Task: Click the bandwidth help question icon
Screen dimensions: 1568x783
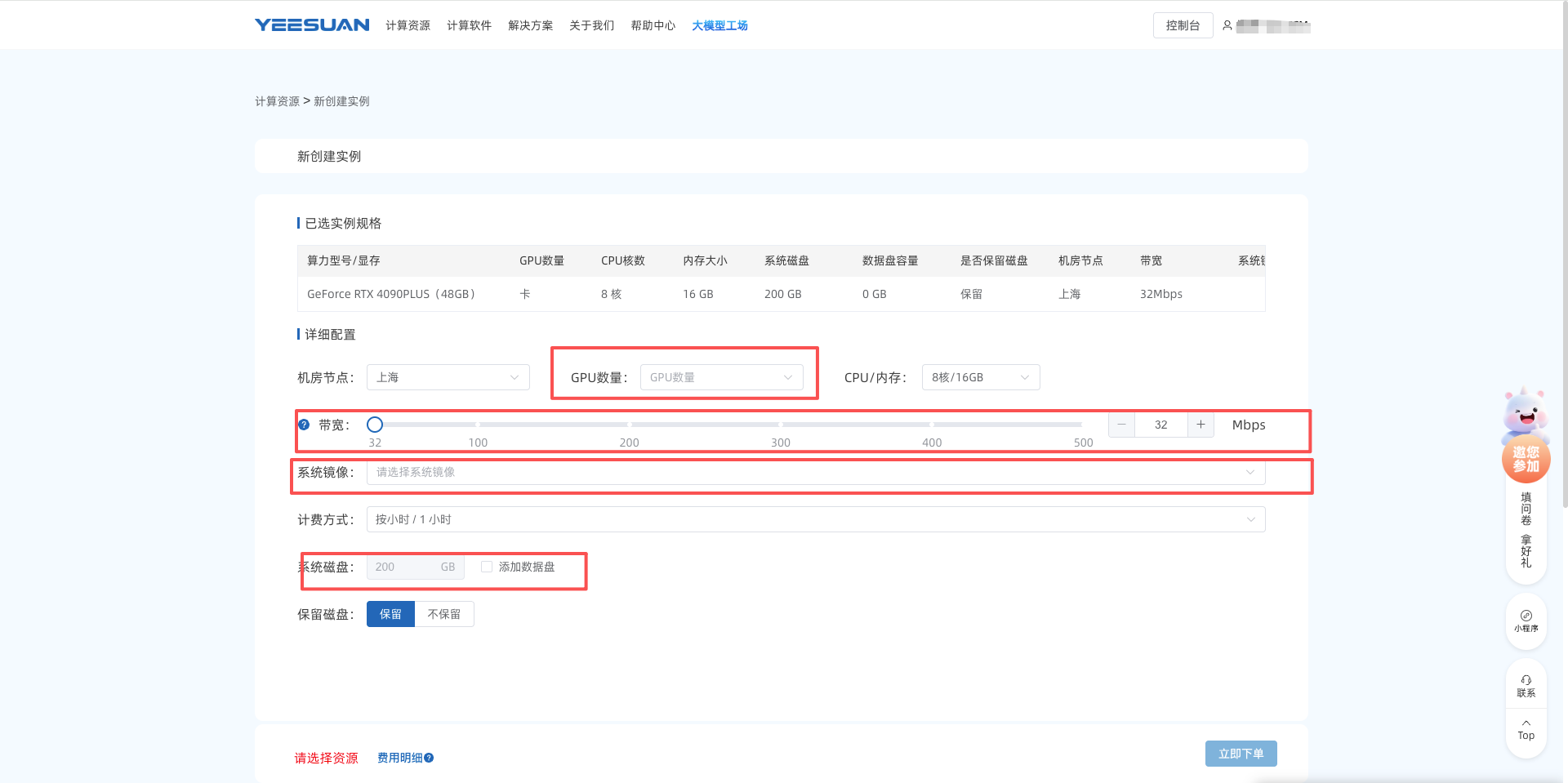Action: [304, 425]
